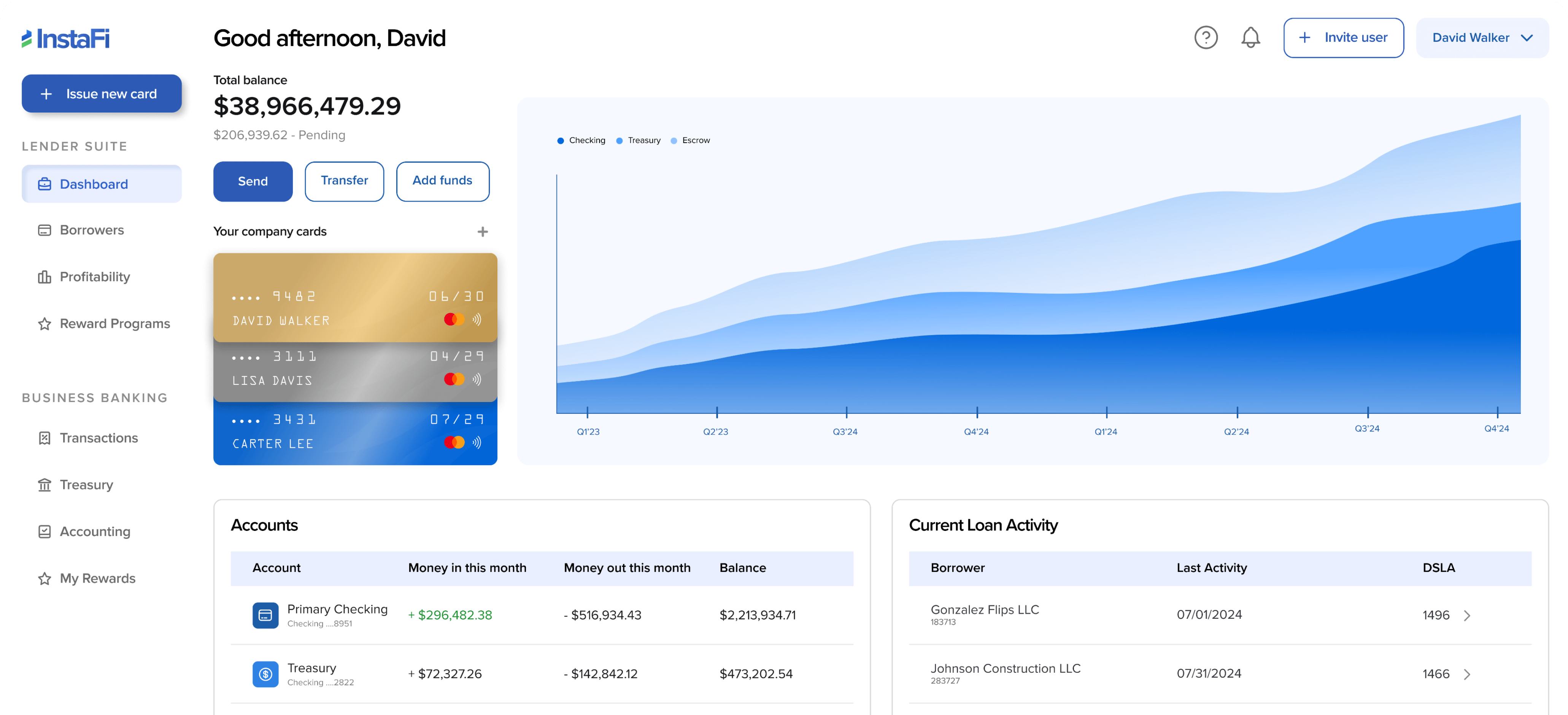
Task: Click the plus icon beside Your company cards
Action: pyautogui.click(x=482, y=232)
